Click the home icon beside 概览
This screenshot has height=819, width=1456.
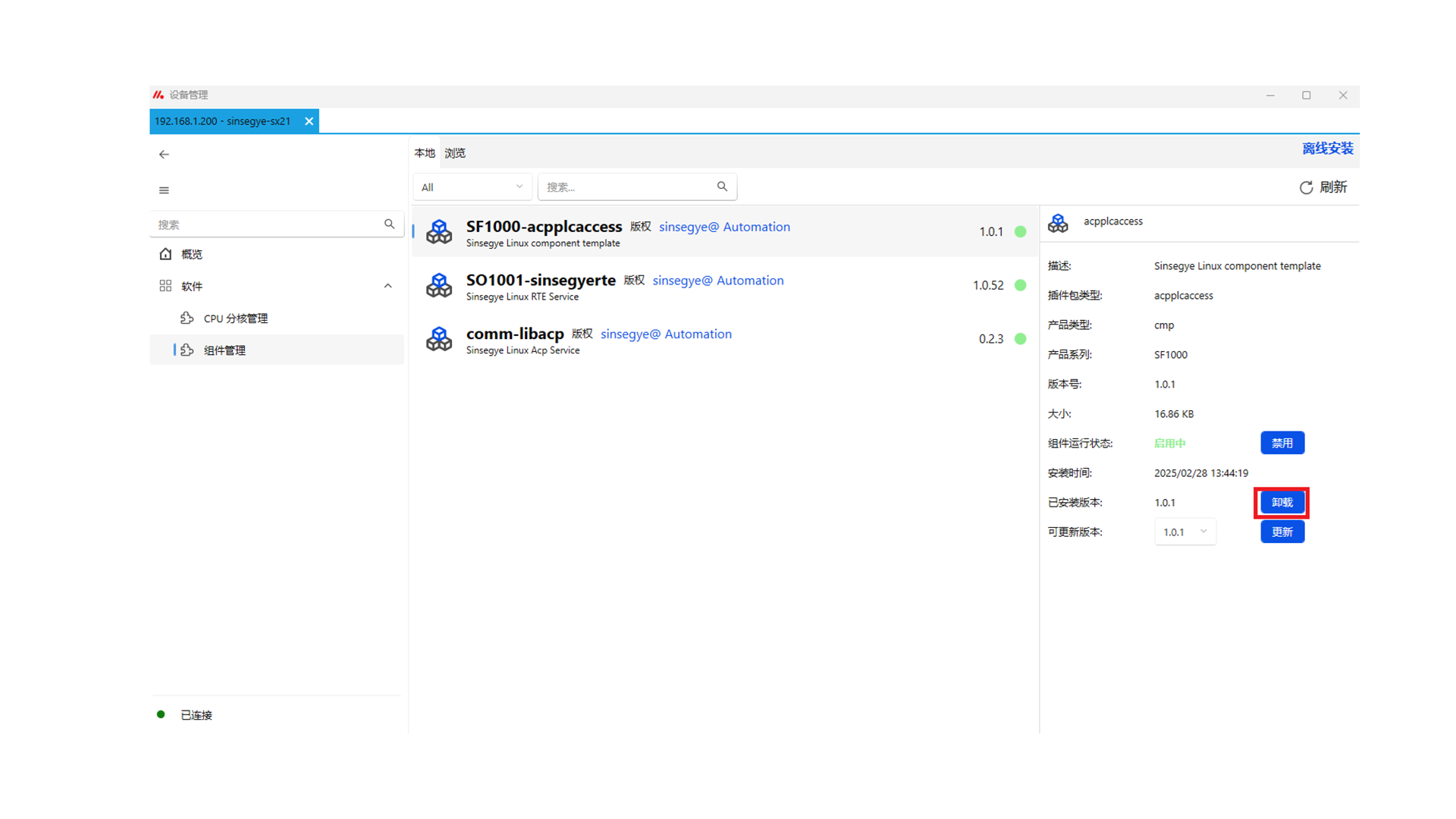pos(165,254)
